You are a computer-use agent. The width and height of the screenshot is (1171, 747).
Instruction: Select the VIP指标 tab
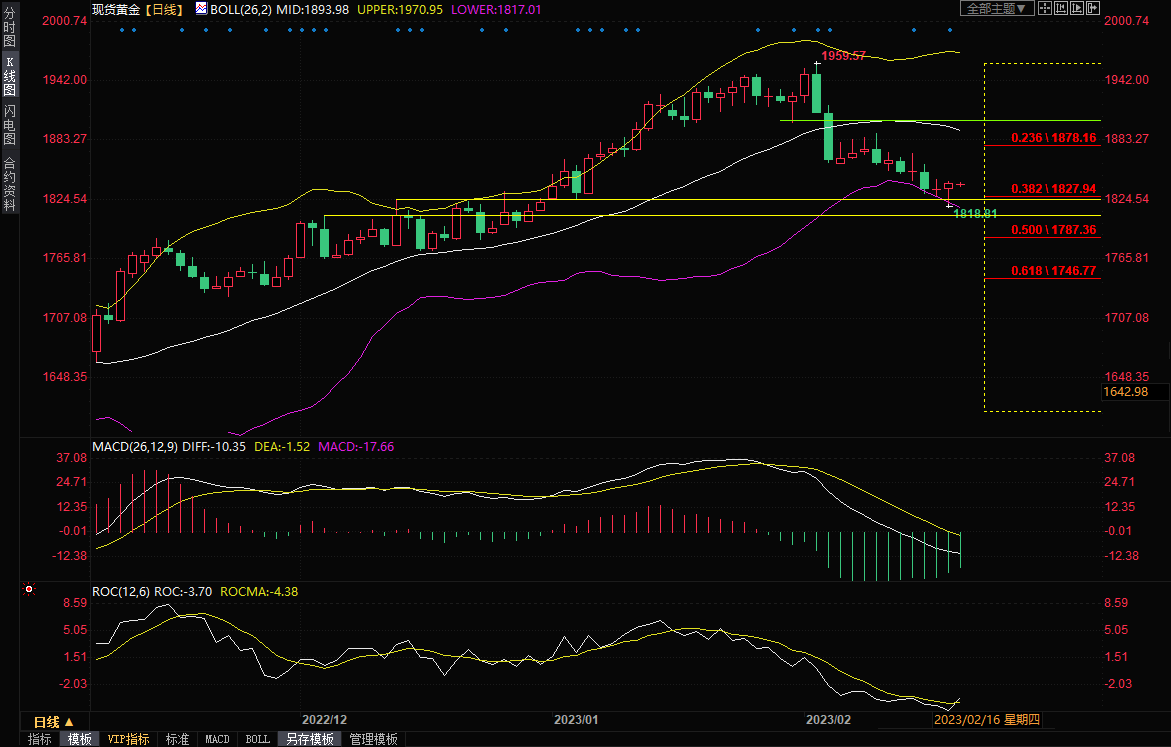coord(128,739)
